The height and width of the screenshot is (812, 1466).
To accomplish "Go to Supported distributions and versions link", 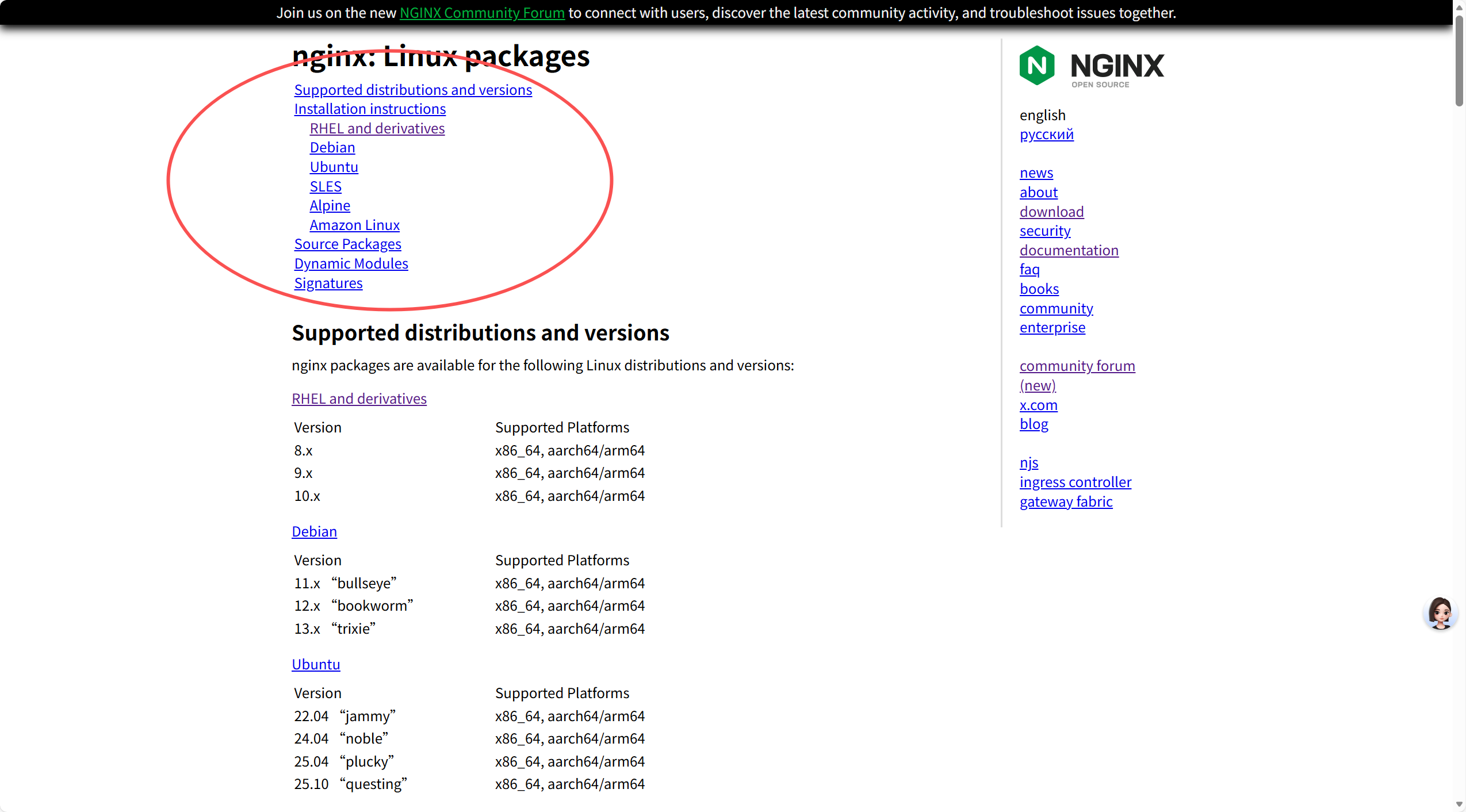I will click(x=413, y=90).
